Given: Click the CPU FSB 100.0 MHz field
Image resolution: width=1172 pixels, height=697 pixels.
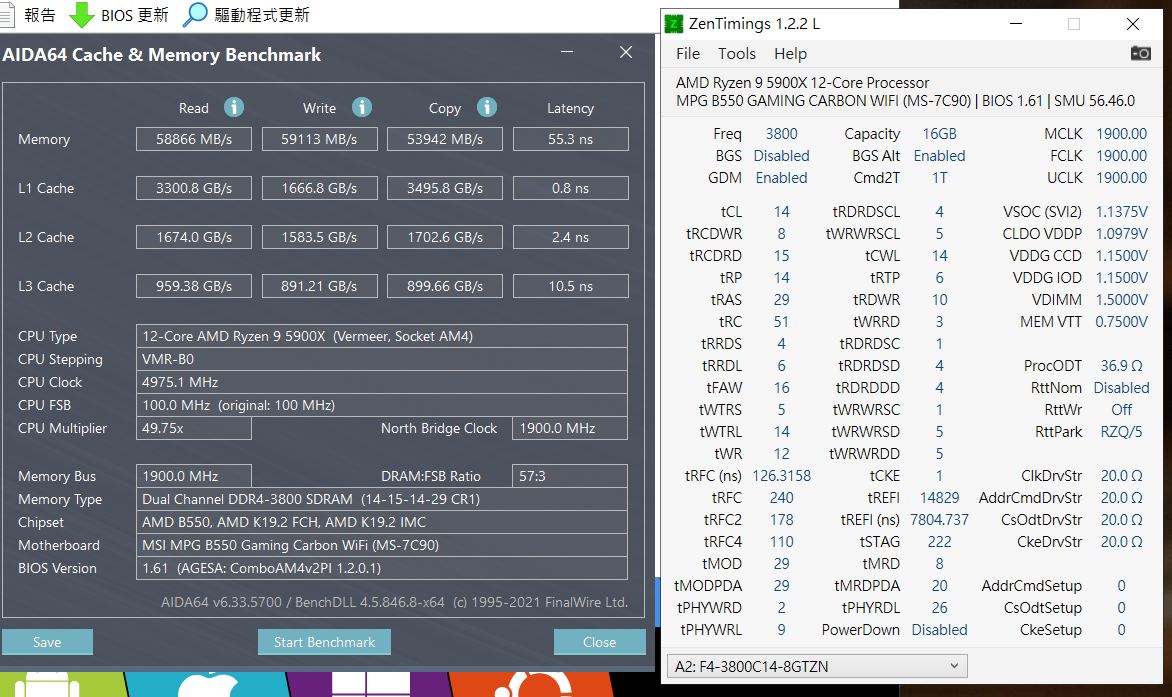Looking at the screenshot, I should [x=381, y=406].
